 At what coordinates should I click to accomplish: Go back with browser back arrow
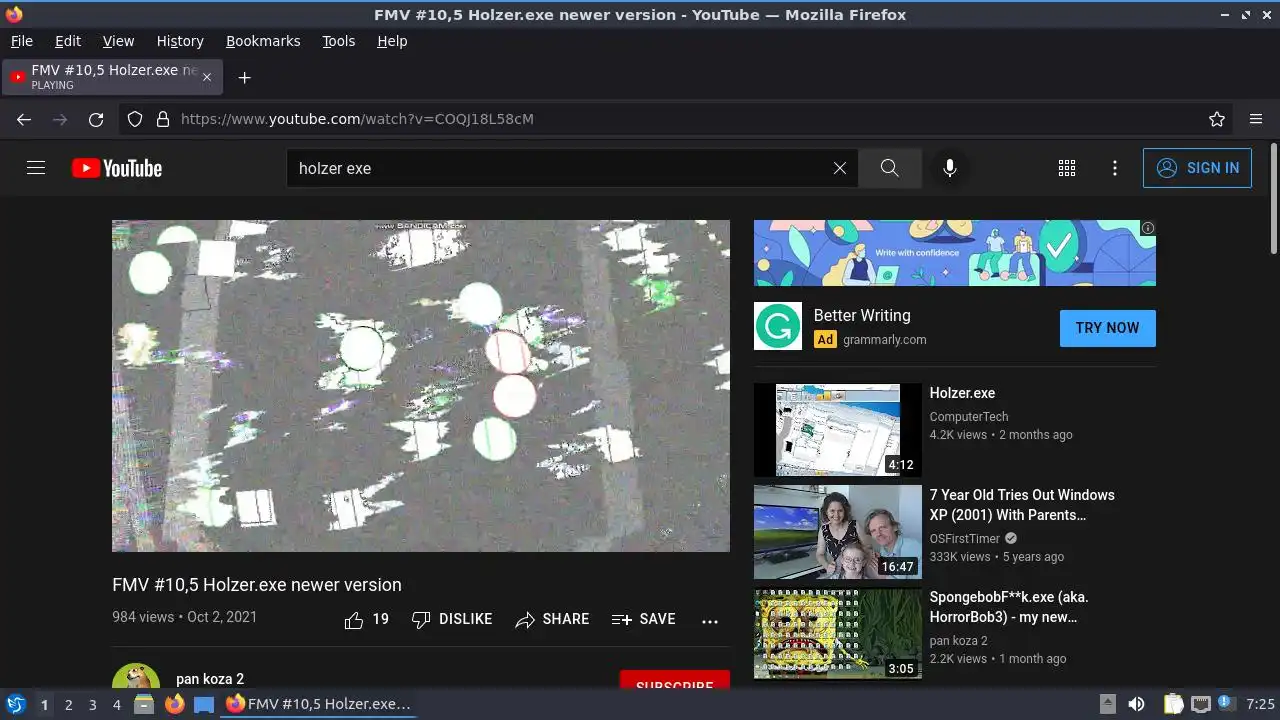pos(24,119)
